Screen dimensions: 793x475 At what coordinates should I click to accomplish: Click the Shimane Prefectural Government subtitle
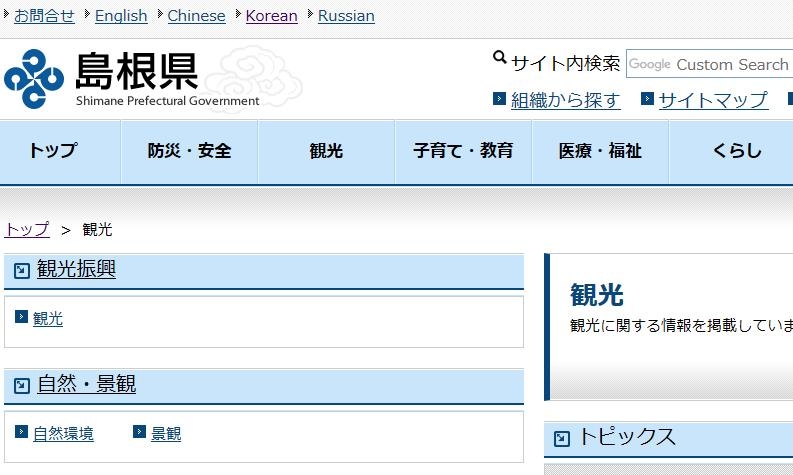click(167, 101)
